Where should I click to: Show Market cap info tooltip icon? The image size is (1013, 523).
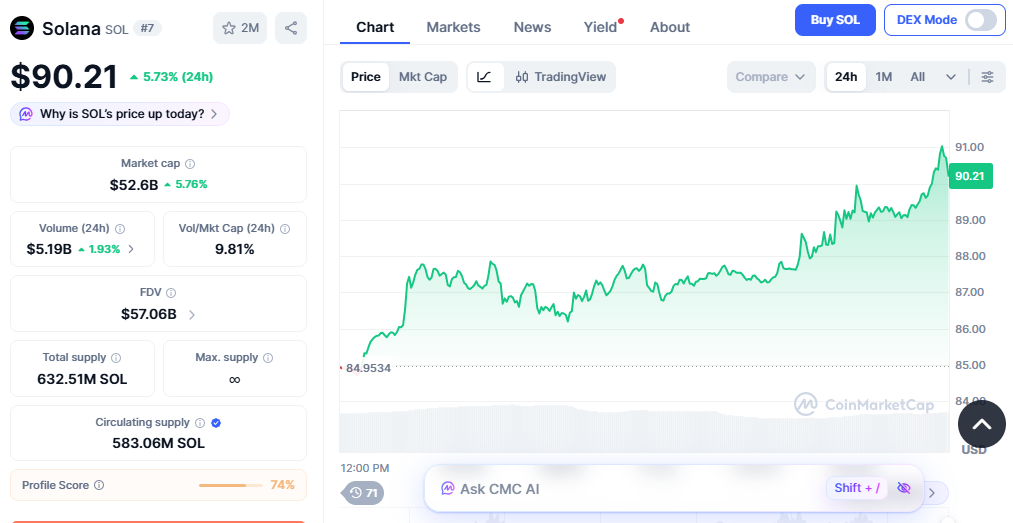pyautogui.click(x=190, y=164)
